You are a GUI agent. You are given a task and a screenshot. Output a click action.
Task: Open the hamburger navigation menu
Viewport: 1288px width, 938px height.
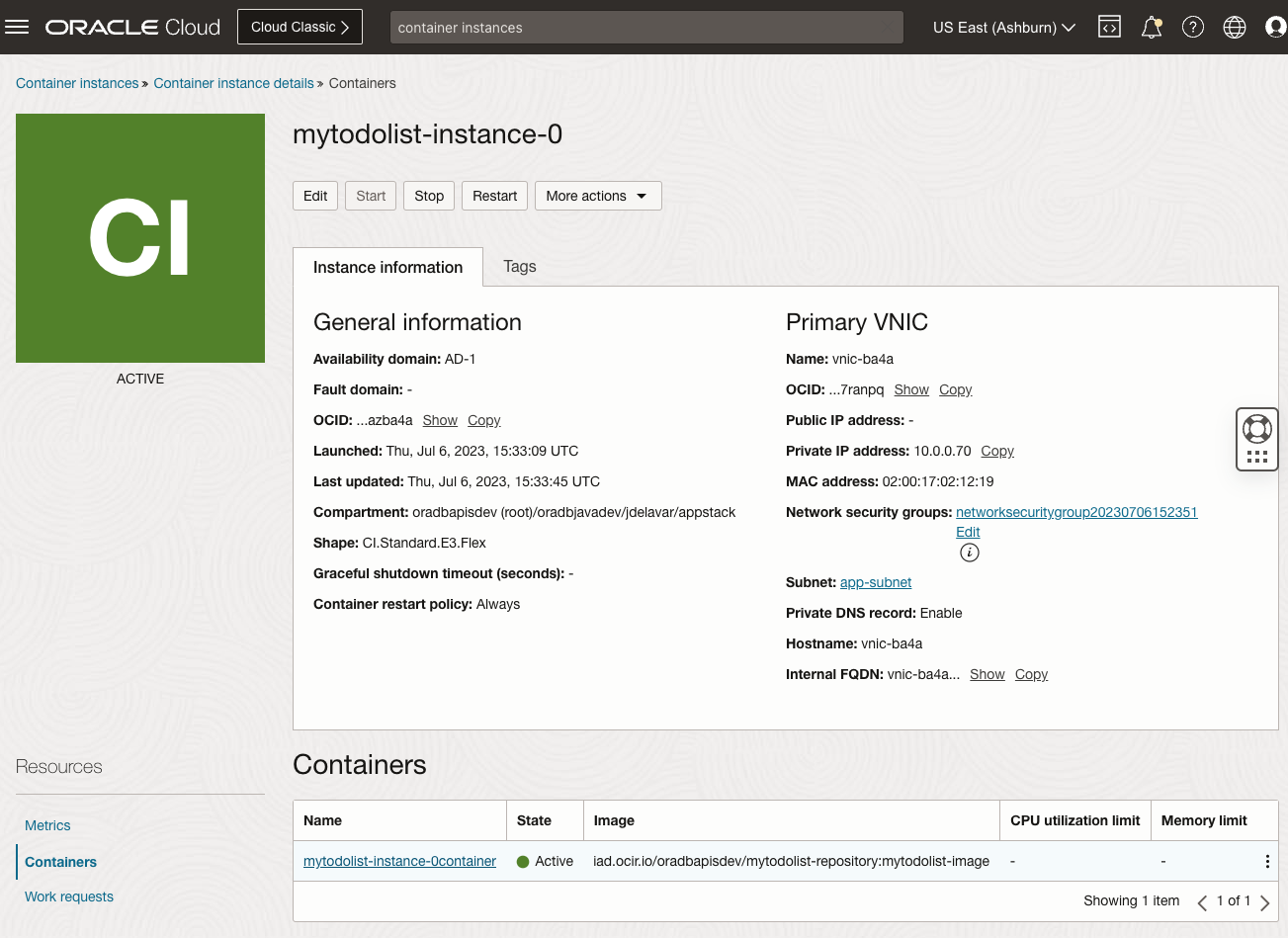pyautogui.click(x=17, y=28)
